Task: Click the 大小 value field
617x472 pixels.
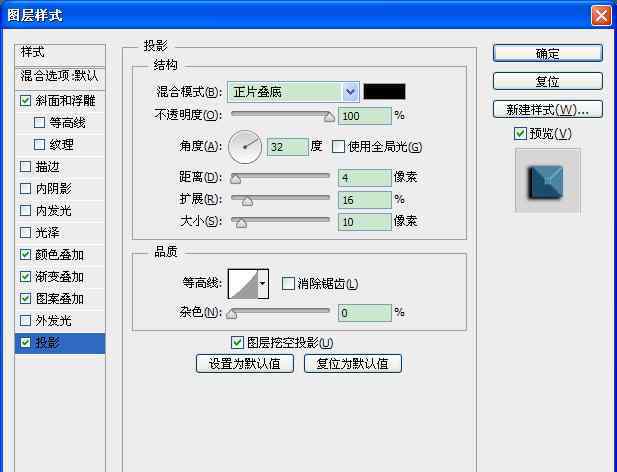Action: [365, 222]
